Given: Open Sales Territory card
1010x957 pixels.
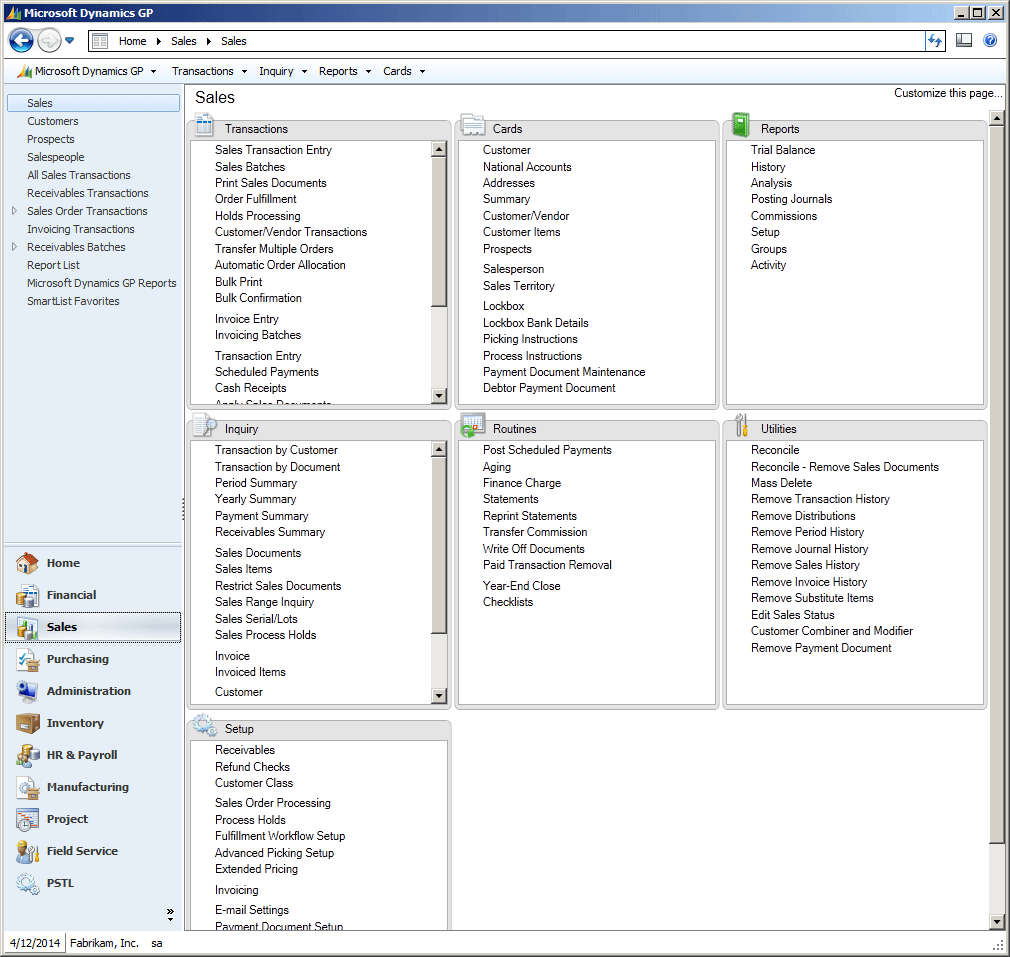Looking at the screenshot, I should tap(519, 286).
